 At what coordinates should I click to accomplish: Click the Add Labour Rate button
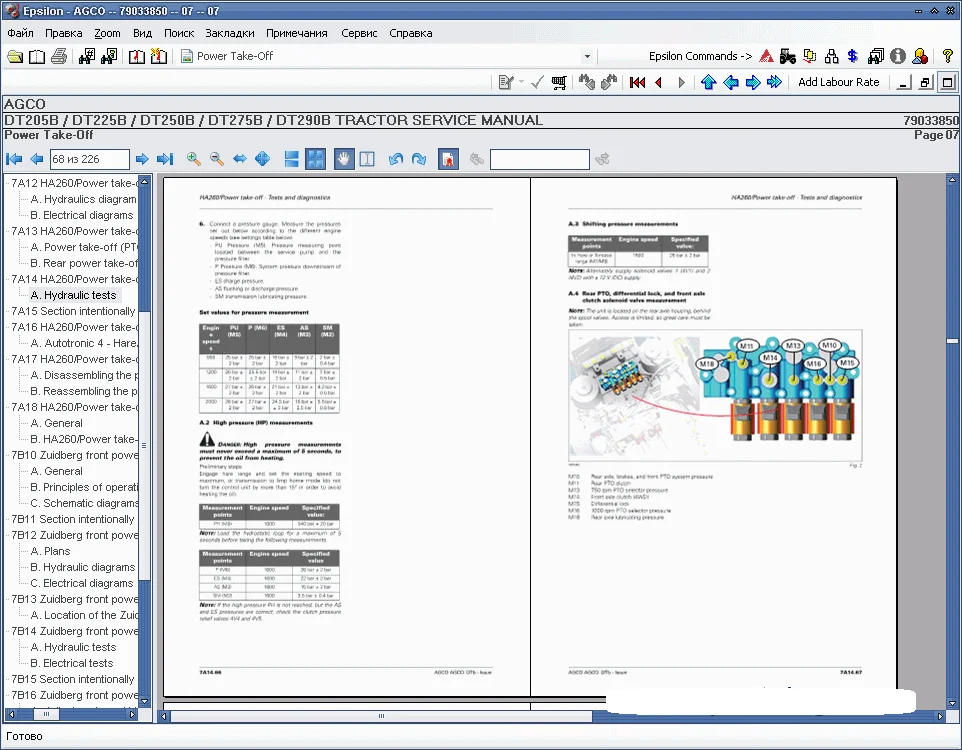[x=838, y=82]
